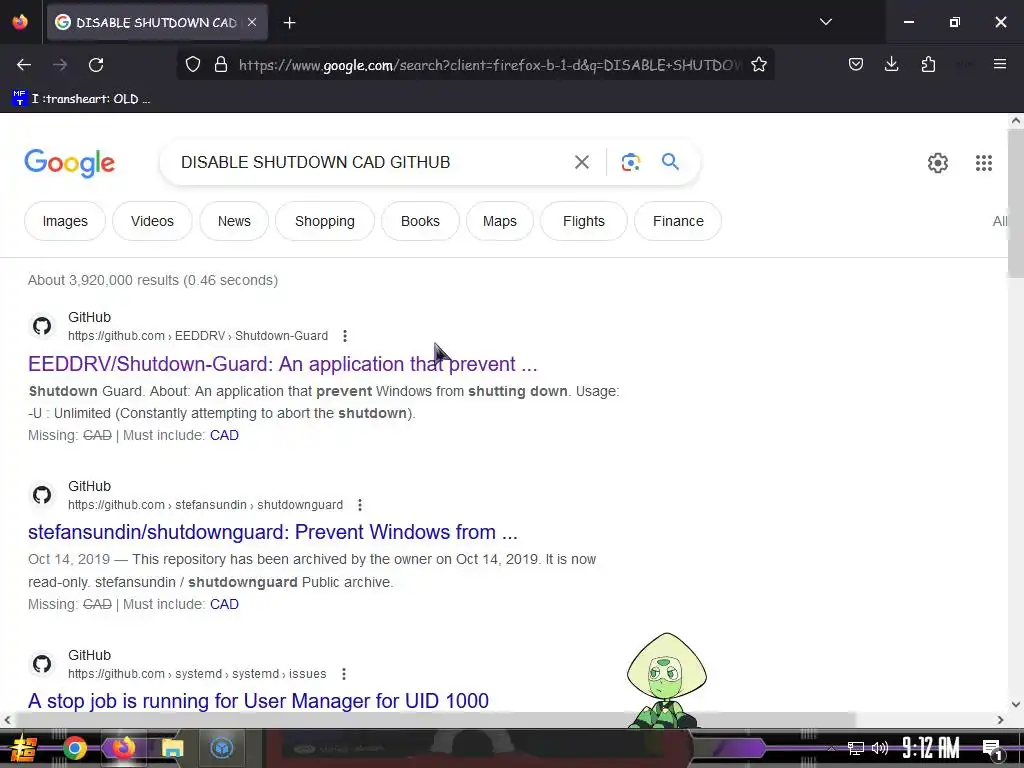Click the horizontal scrollbar thumb
This screenshot has height=768, width=1024.
(436, 720)
